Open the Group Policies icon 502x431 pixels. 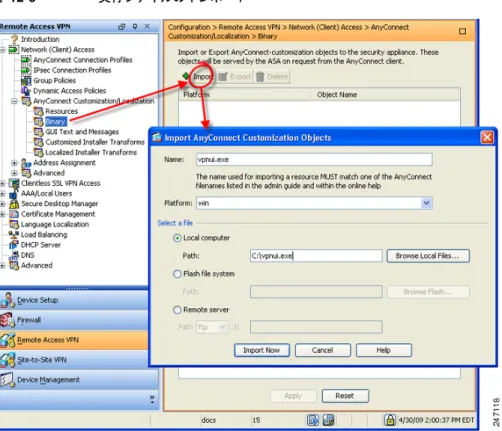[x=26, y=81]
